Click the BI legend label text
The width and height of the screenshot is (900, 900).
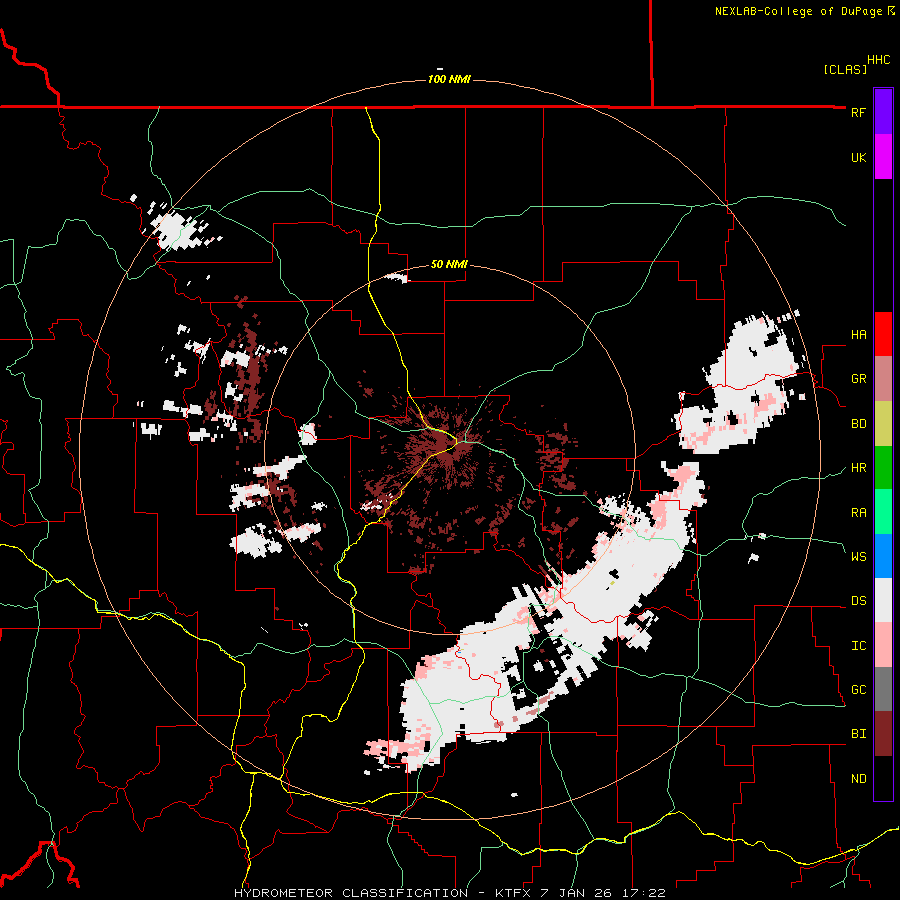tap(858, 734)
